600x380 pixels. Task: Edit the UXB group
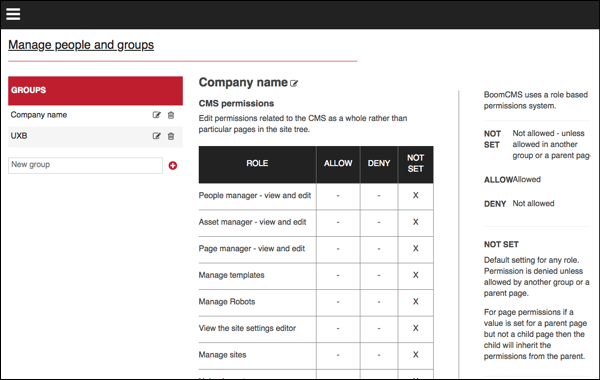click(x=157, y=136)
